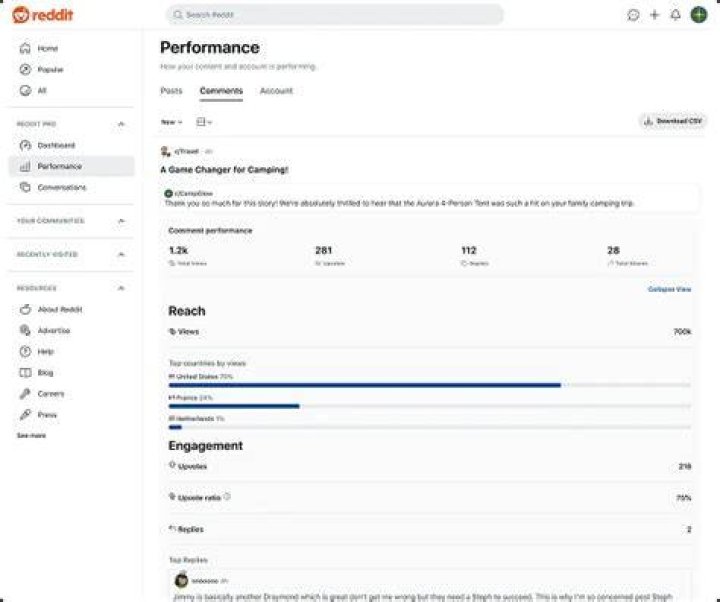Click the Reddit logo in header
Image resolution: width=720 pixels, height=602 pixels.
point(42,15)
